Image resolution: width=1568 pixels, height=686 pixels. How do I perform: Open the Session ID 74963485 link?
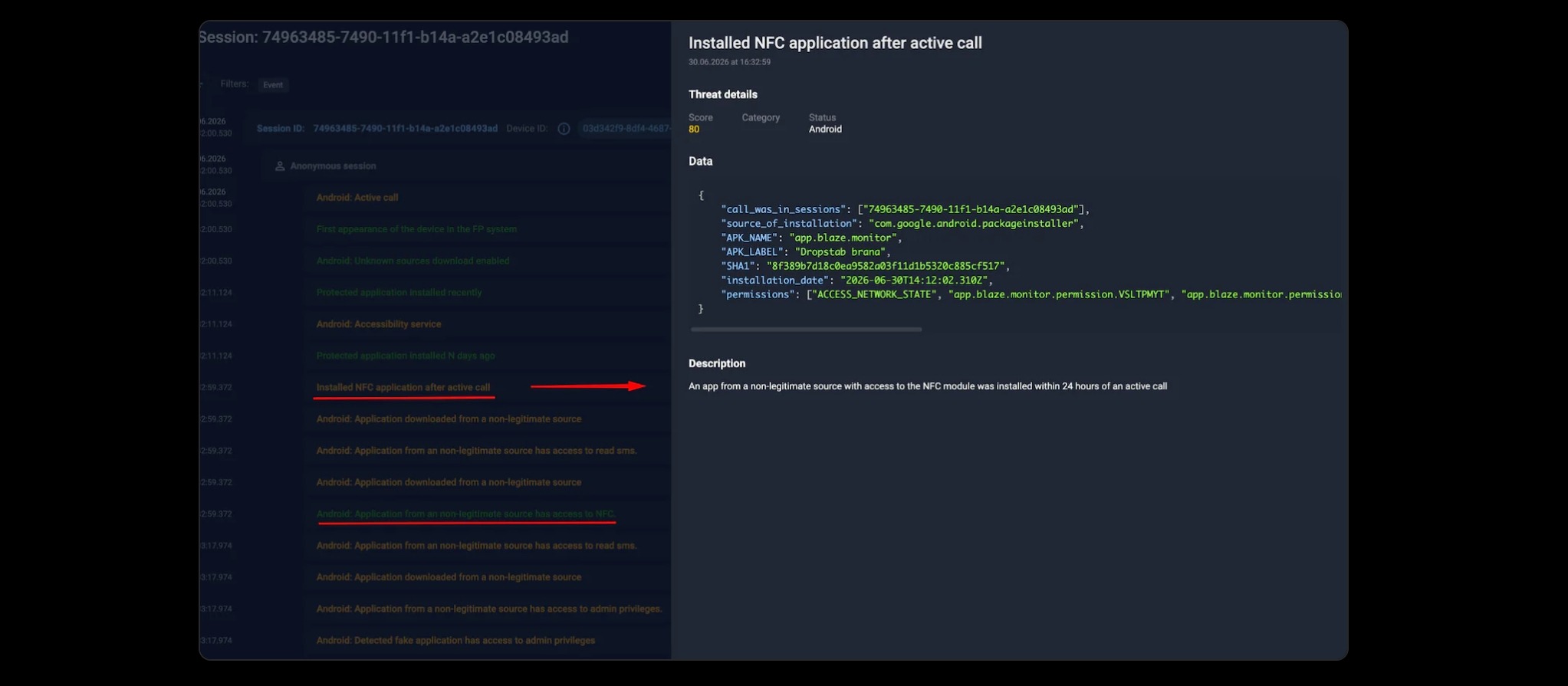pos(405,129)
